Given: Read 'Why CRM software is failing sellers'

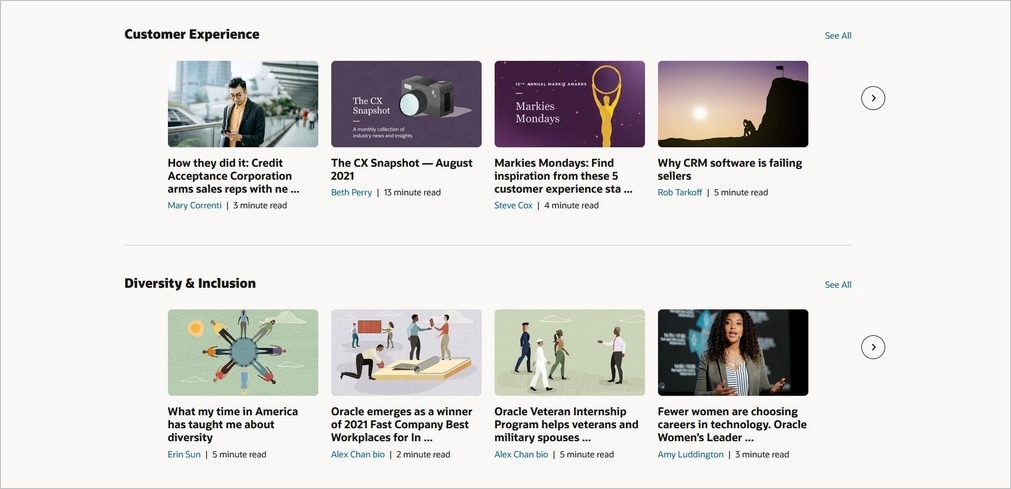Looking at the screenshot, I should coord(730,170).
